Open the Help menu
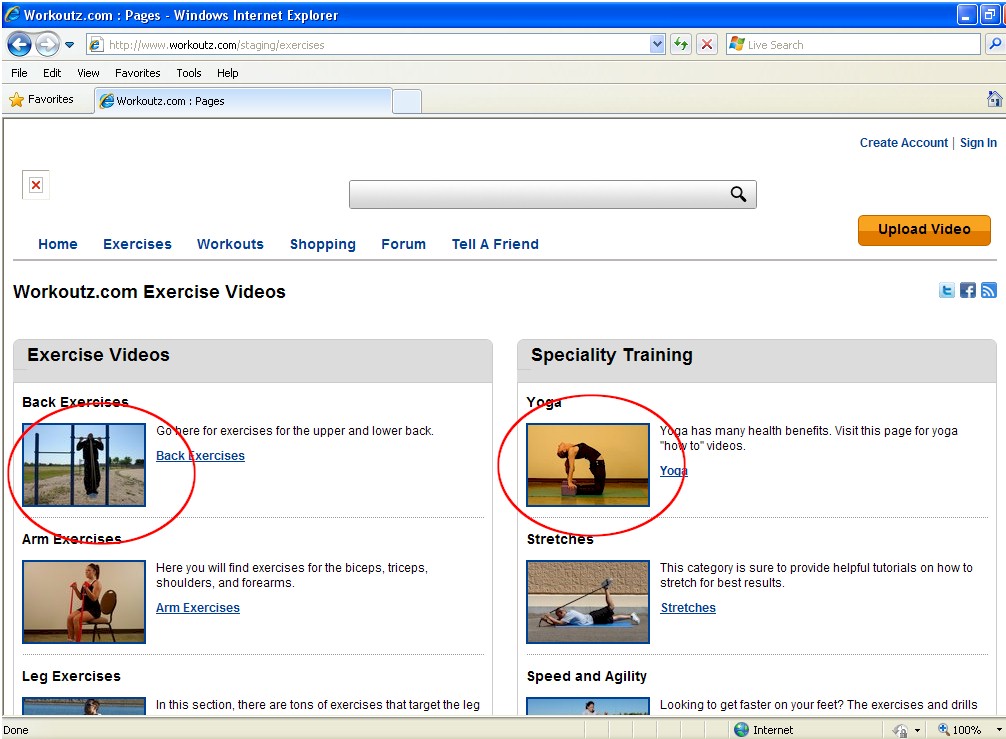Viewport: 1006px width, 739px height. click(x=227, y=73)
